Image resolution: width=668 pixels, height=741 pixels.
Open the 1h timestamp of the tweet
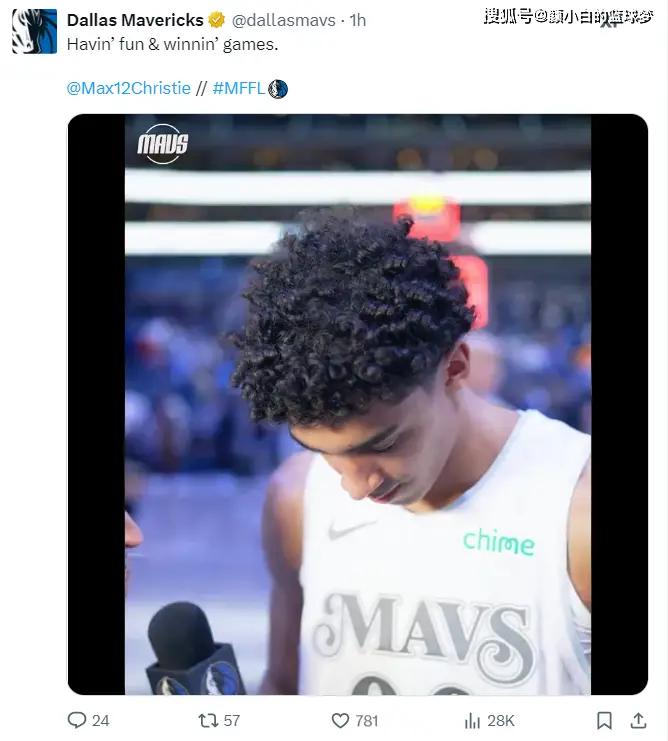coord(358,20)
